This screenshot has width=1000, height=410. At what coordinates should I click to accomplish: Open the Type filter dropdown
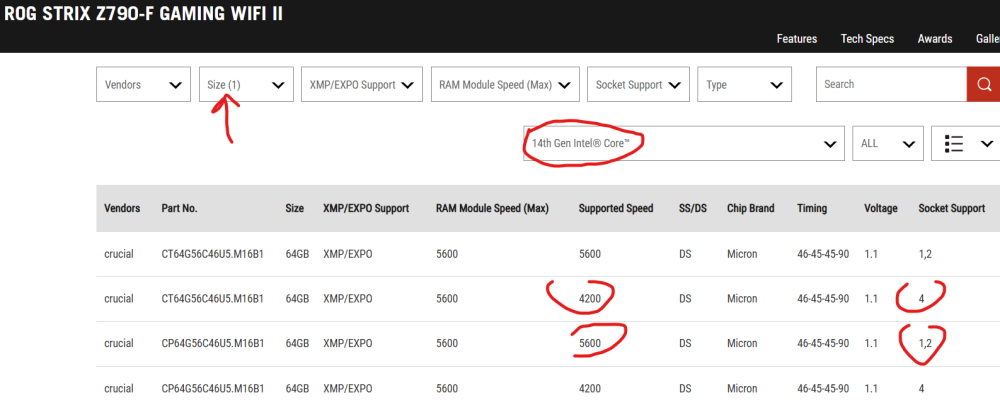coord(745,84)
